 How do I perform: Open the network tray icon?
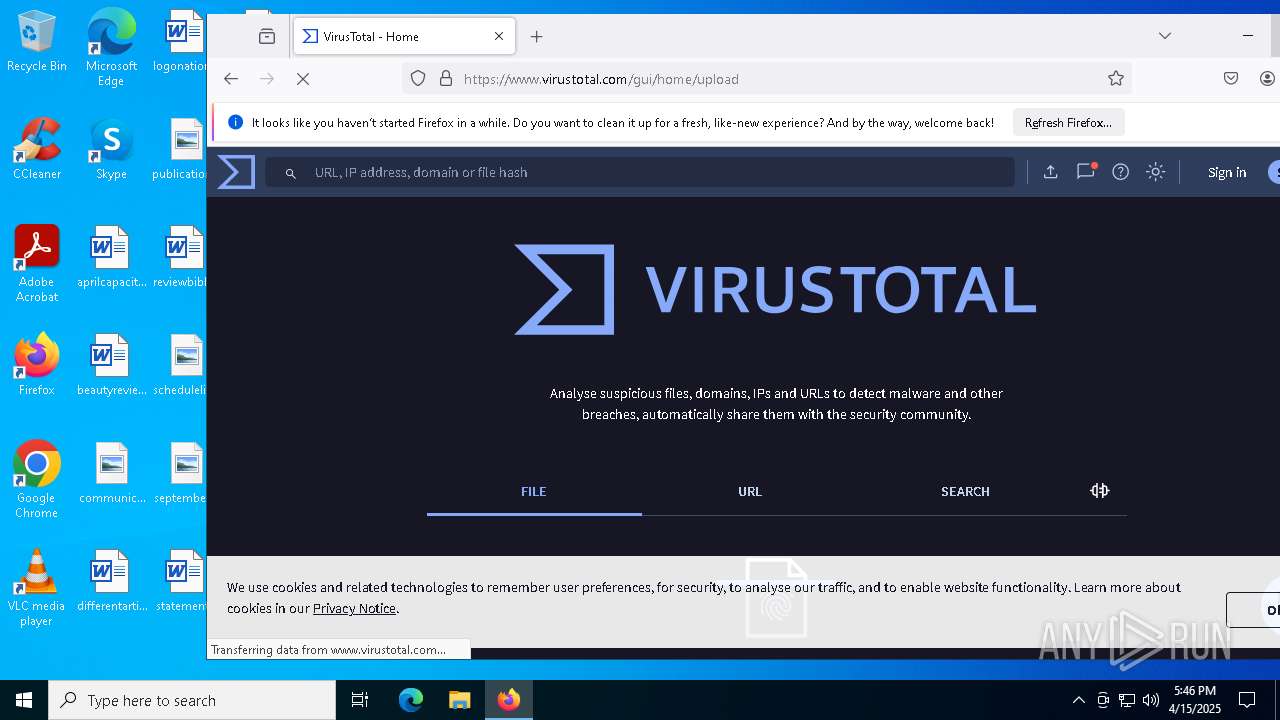[1127, 700]
